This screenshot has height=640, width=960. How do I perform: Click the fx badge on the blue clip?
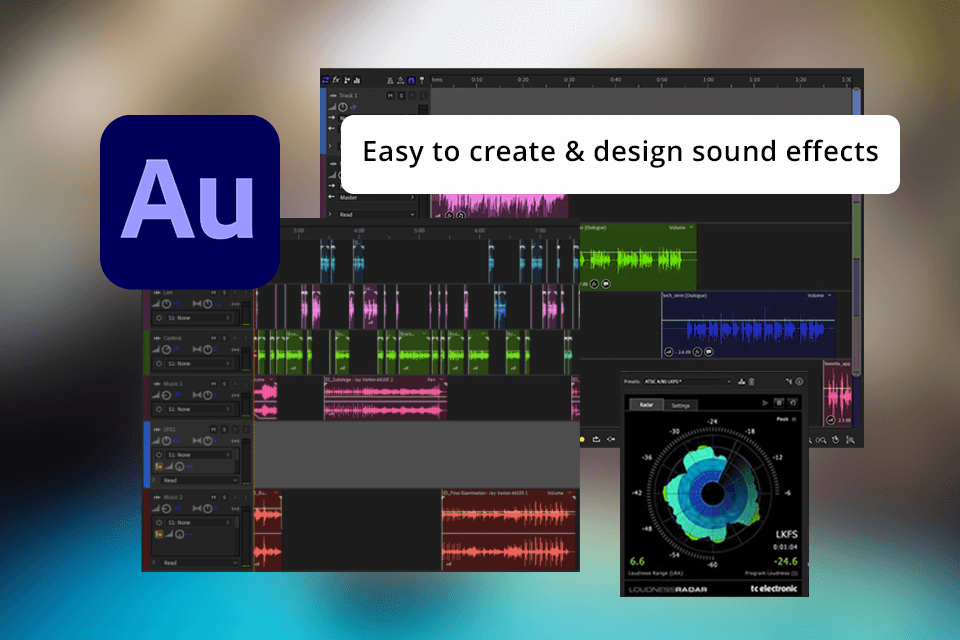(x=697, y=352)
